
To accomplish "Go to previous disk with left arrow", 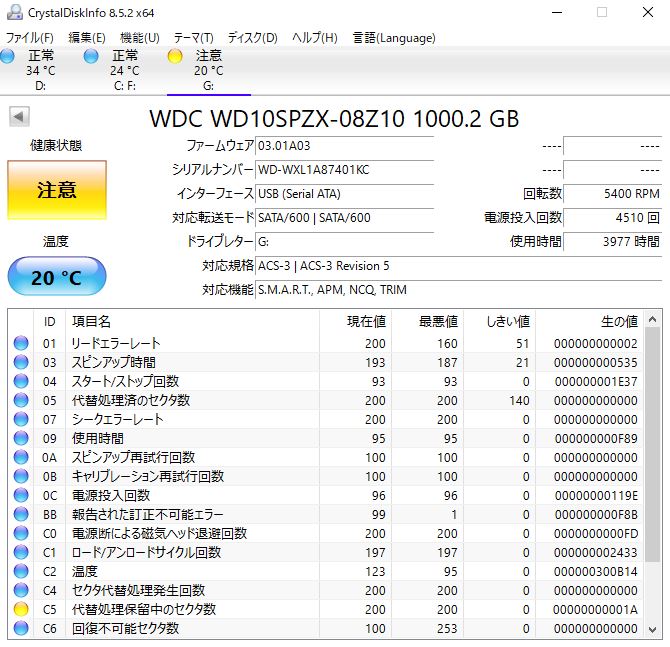I will [19, 117].
